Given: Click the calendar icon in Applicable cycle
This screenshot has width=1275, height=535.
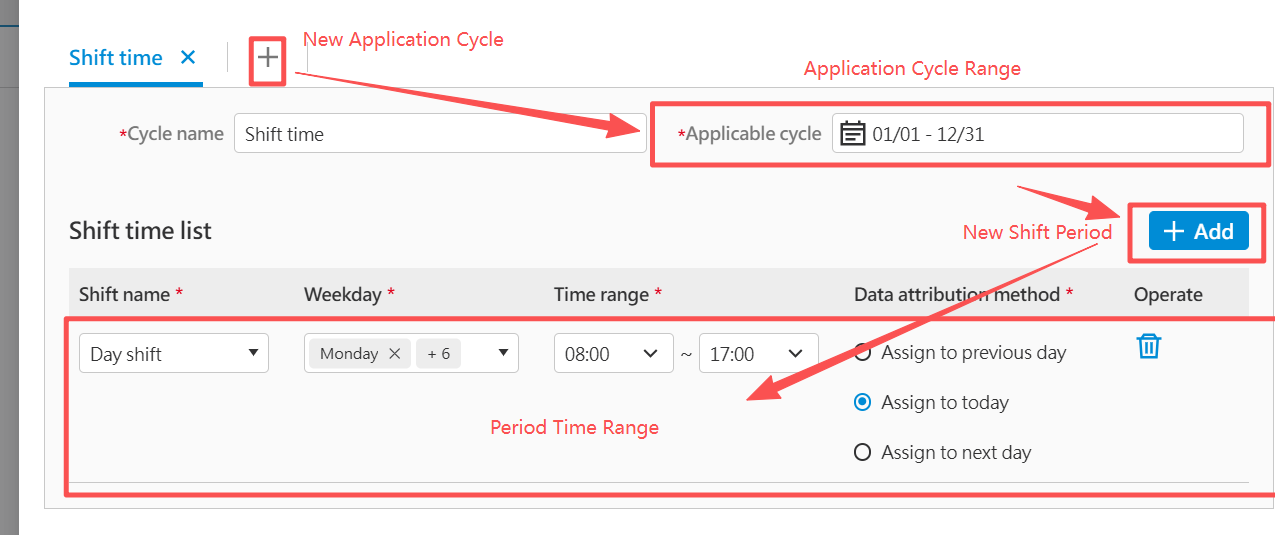Looking at the screenshot, I should 852,133.
